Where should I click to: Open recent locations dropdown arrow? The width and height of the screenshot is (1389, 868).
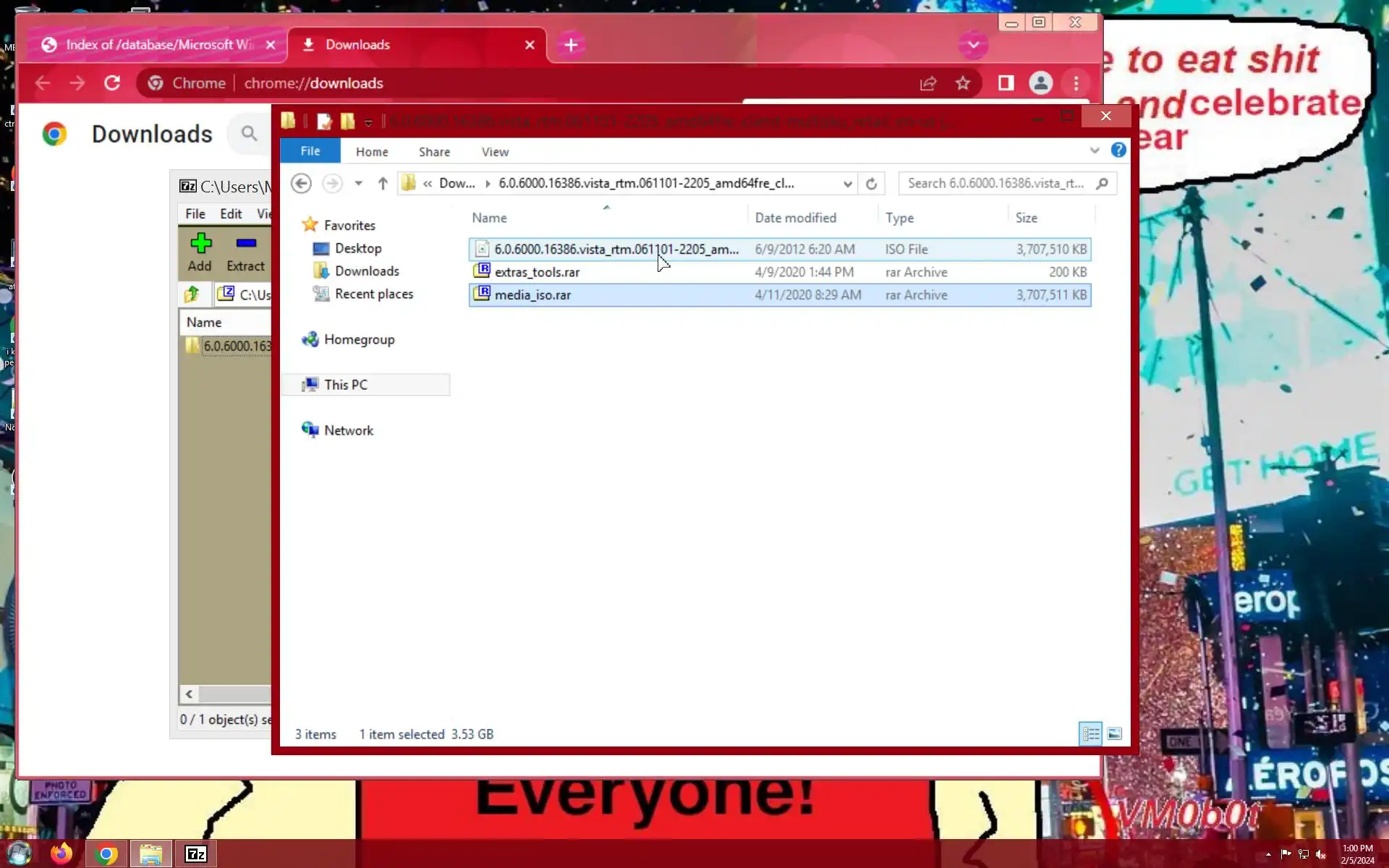pos(358,184)
